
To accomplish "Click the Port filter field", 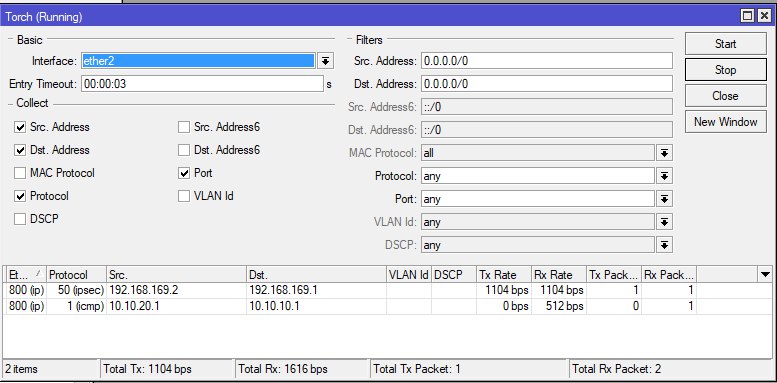I will (538, 199).
